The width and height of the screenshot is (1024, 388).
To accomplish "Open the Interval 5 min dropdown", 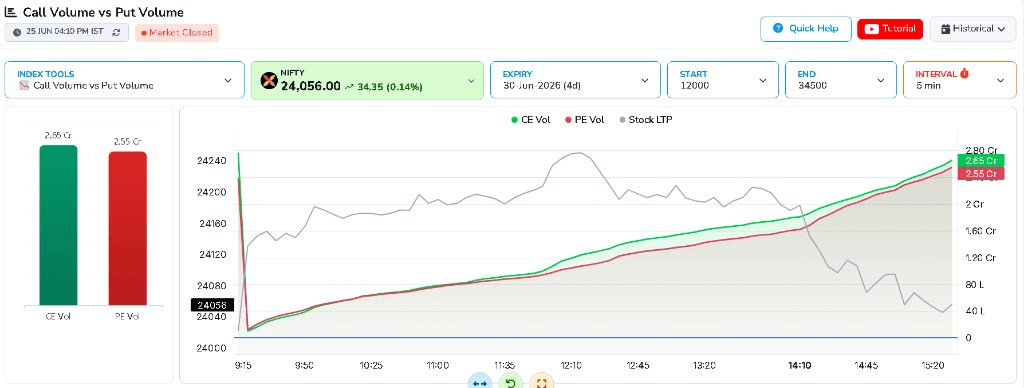I will 959,80.
